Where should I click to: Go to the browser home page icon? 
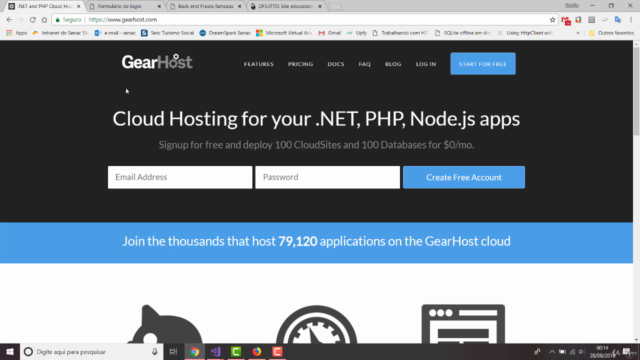[44, 20]
